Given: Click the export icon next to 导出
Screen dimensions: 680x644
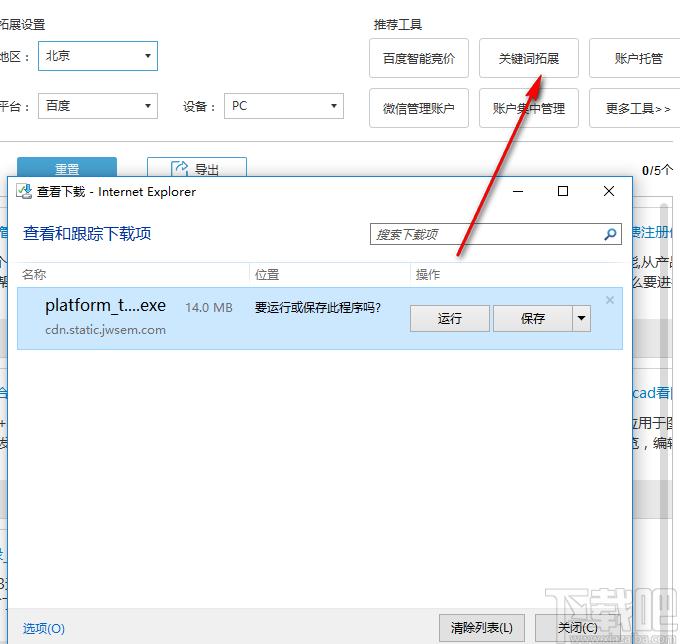Looking at the screenshot, I should (179, 168).
